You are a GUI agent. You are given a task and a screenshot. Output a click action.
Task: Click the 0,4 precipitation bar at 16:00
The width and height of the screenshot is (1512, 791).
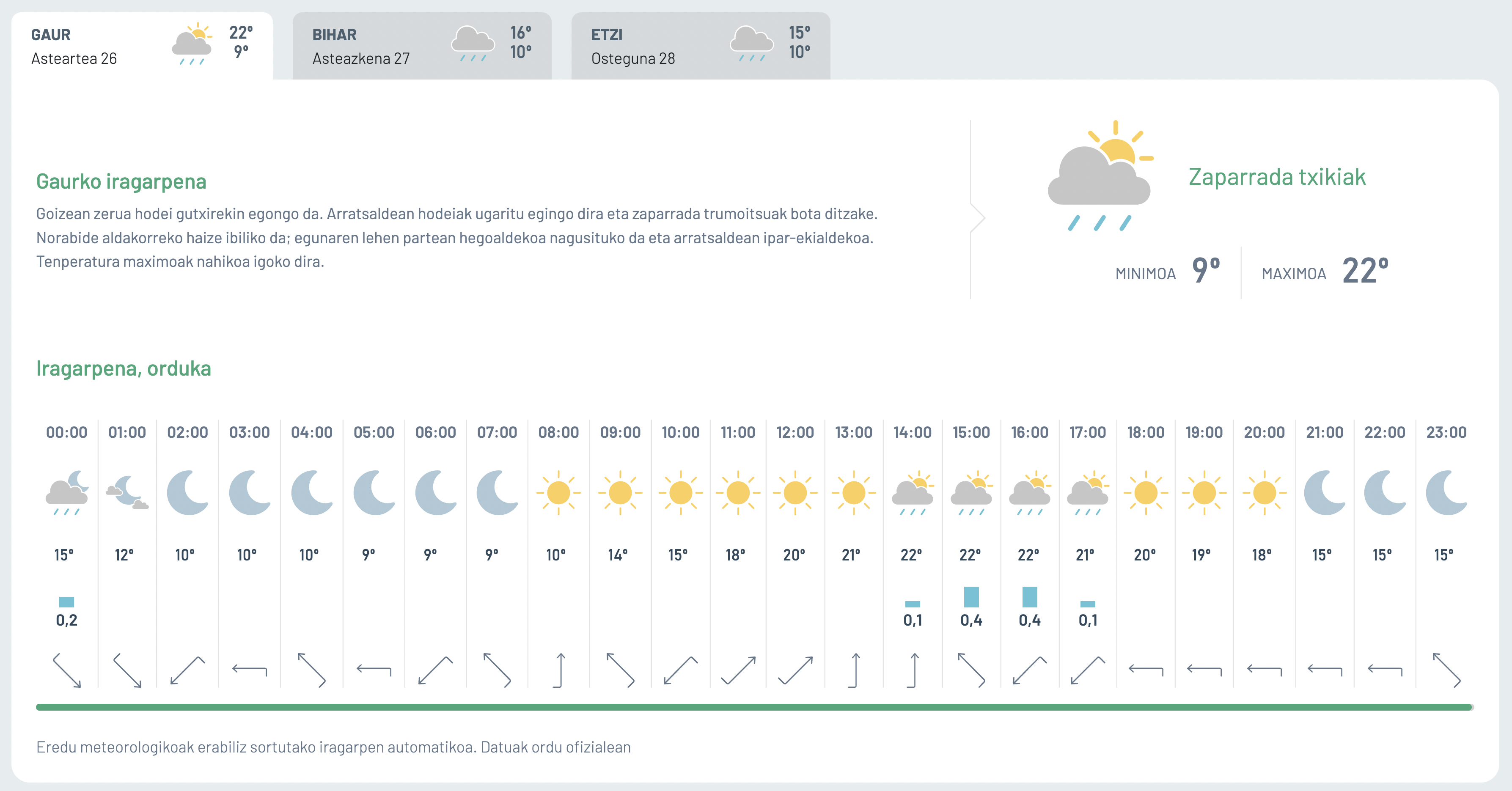(x=1030, y=597)
